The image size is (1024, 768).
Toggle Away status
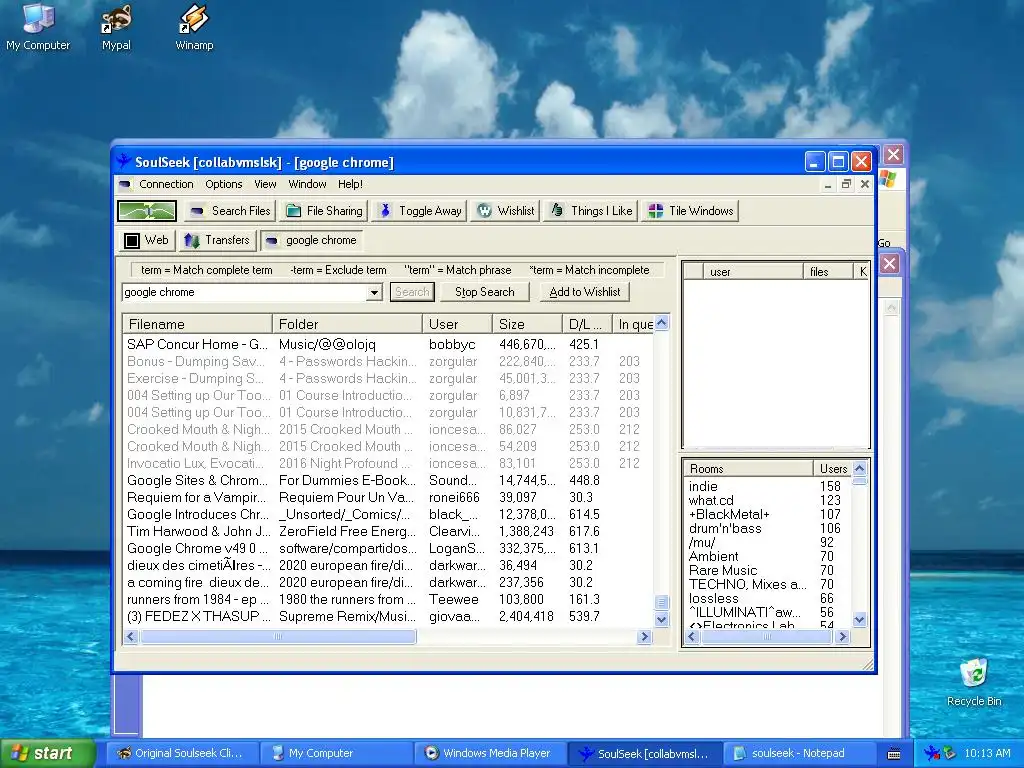pyautogui.click(x=421, y=211)
